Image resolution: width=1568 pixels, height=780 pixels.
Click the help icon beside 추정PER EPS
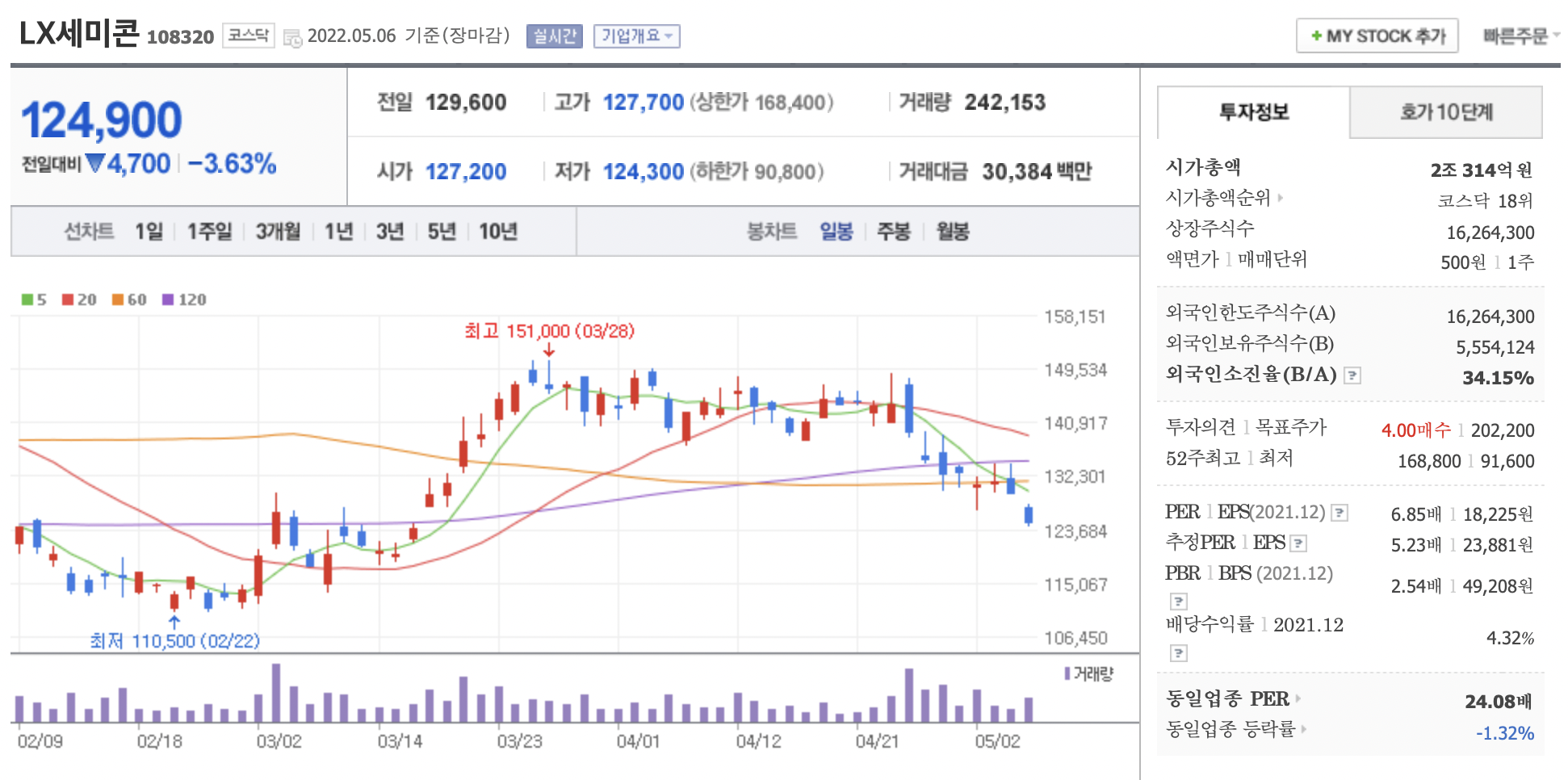click(x=1298, y=543)
